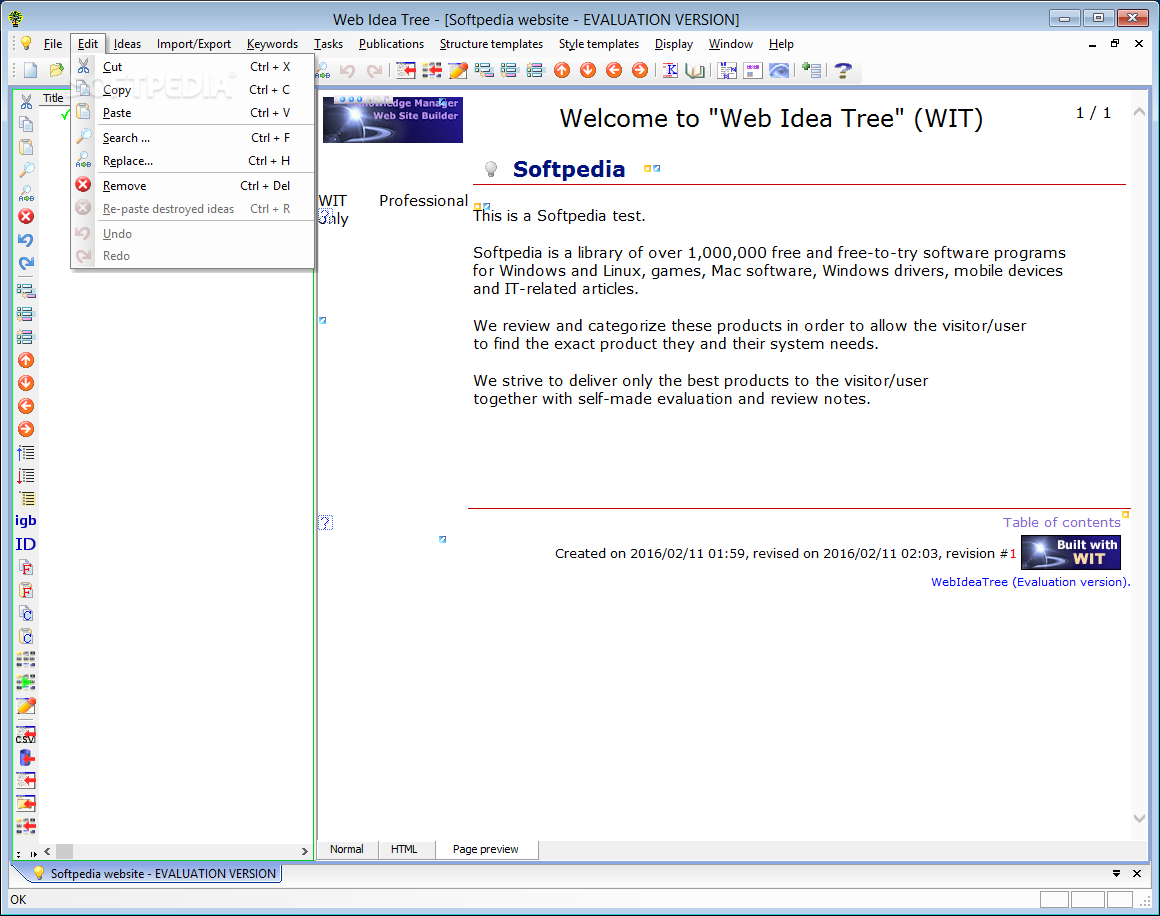Click the eye preview icon in toolbar

(x=779, y=70)
